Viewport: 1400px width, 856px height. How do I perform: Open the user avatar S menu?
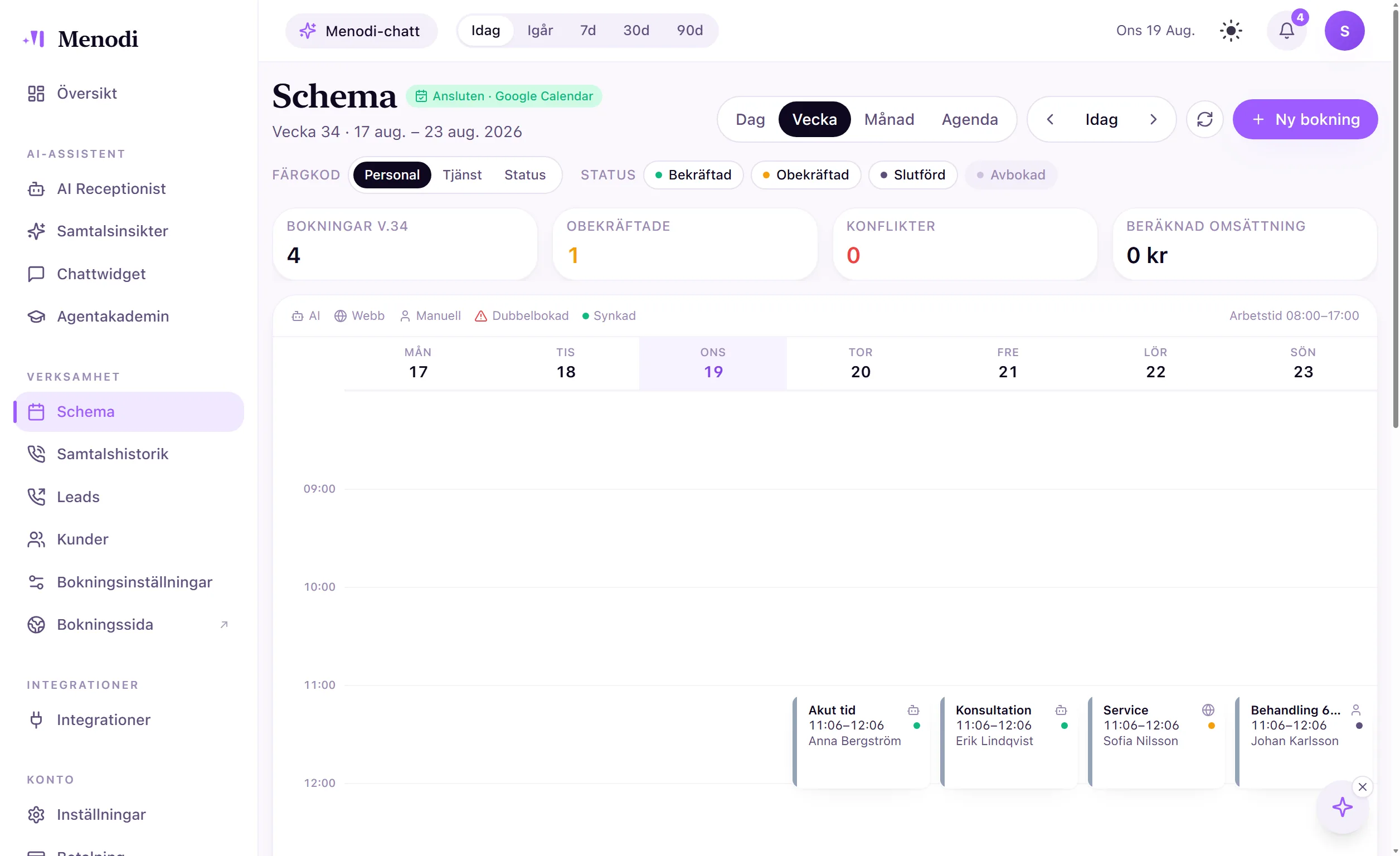(1344, 31)
